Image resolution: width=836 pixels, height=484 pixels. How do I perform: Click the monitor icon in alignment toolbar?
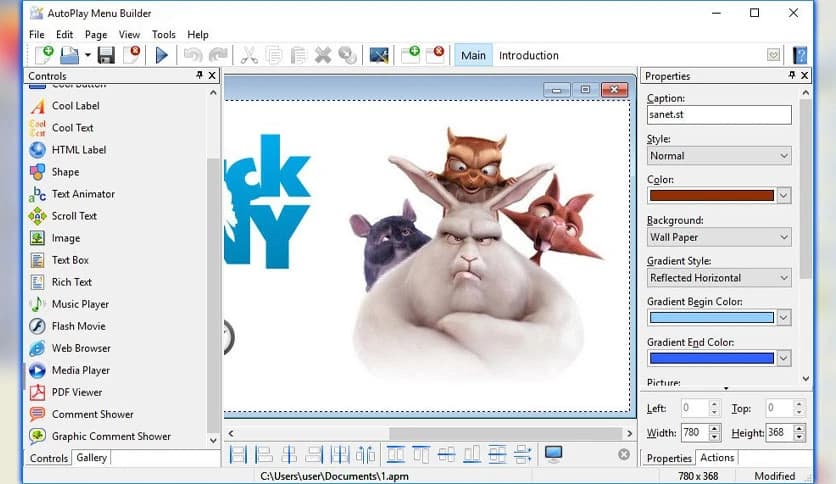click(x=553, y=454)
